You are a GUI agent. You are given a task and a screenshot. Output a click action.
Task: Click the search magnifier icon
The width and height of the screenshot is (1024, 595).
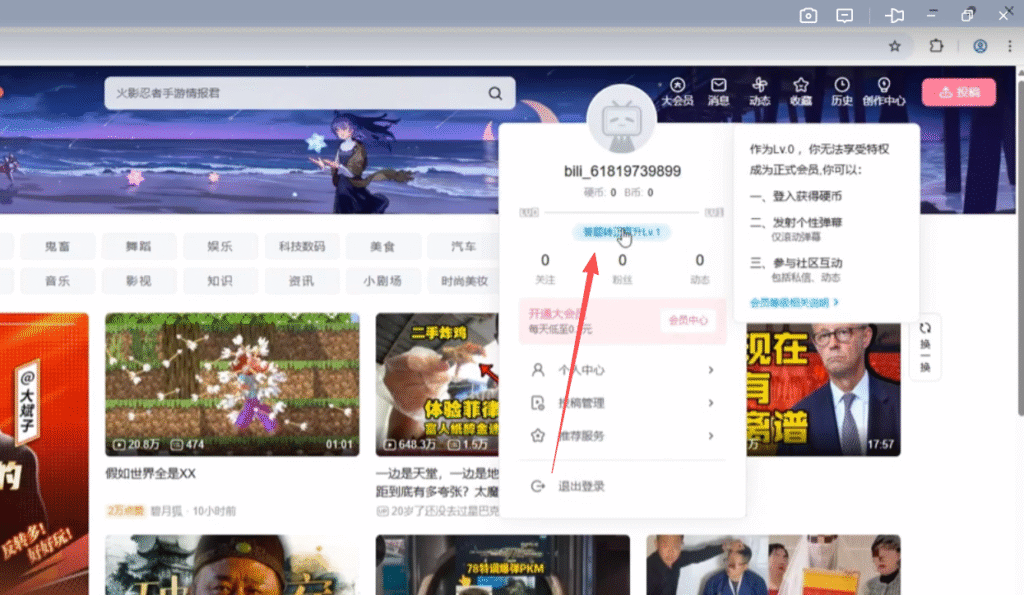click(494, 92)
